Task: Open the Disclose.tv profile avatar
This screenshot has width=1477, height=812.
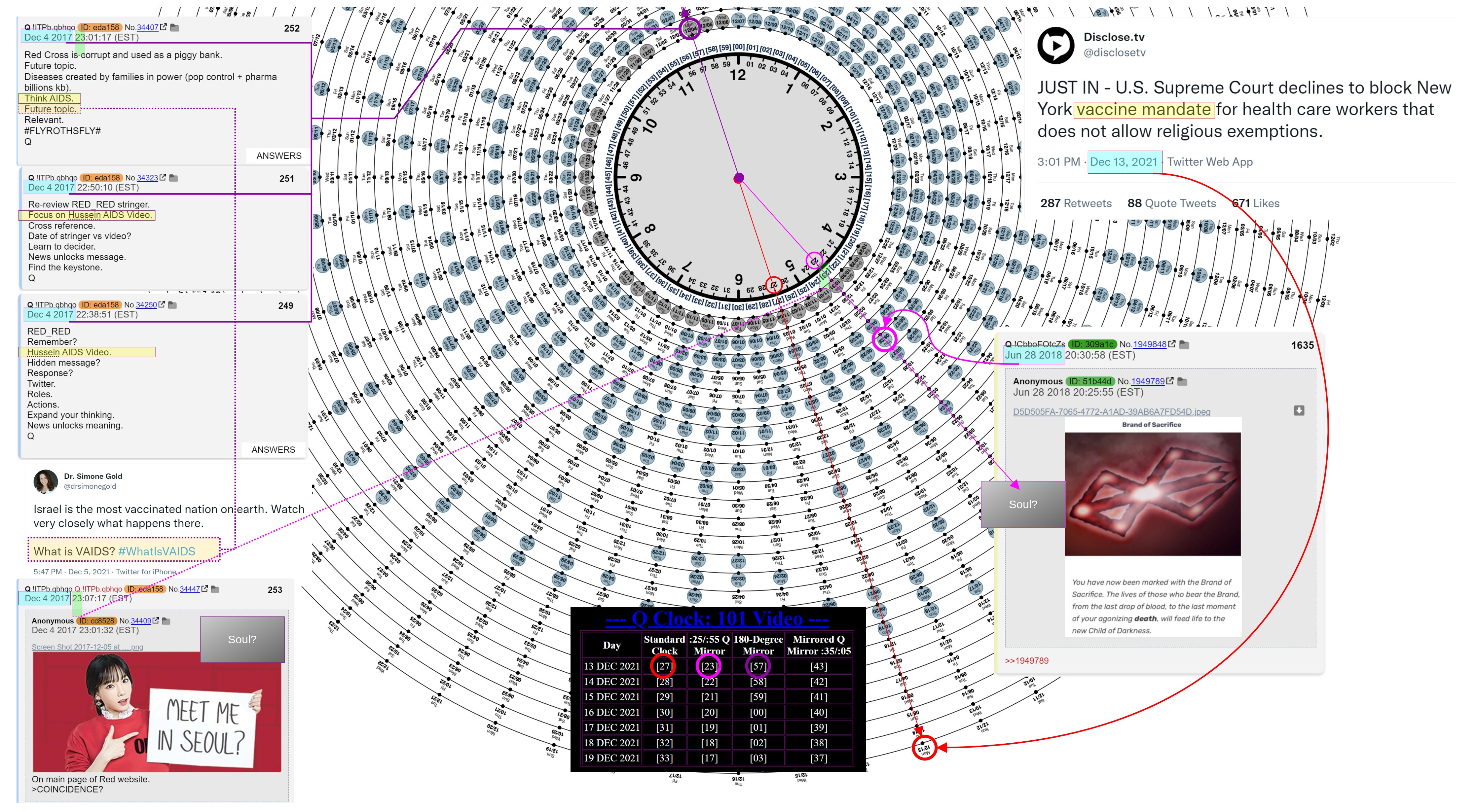Action: click(x=1055, y=45)
